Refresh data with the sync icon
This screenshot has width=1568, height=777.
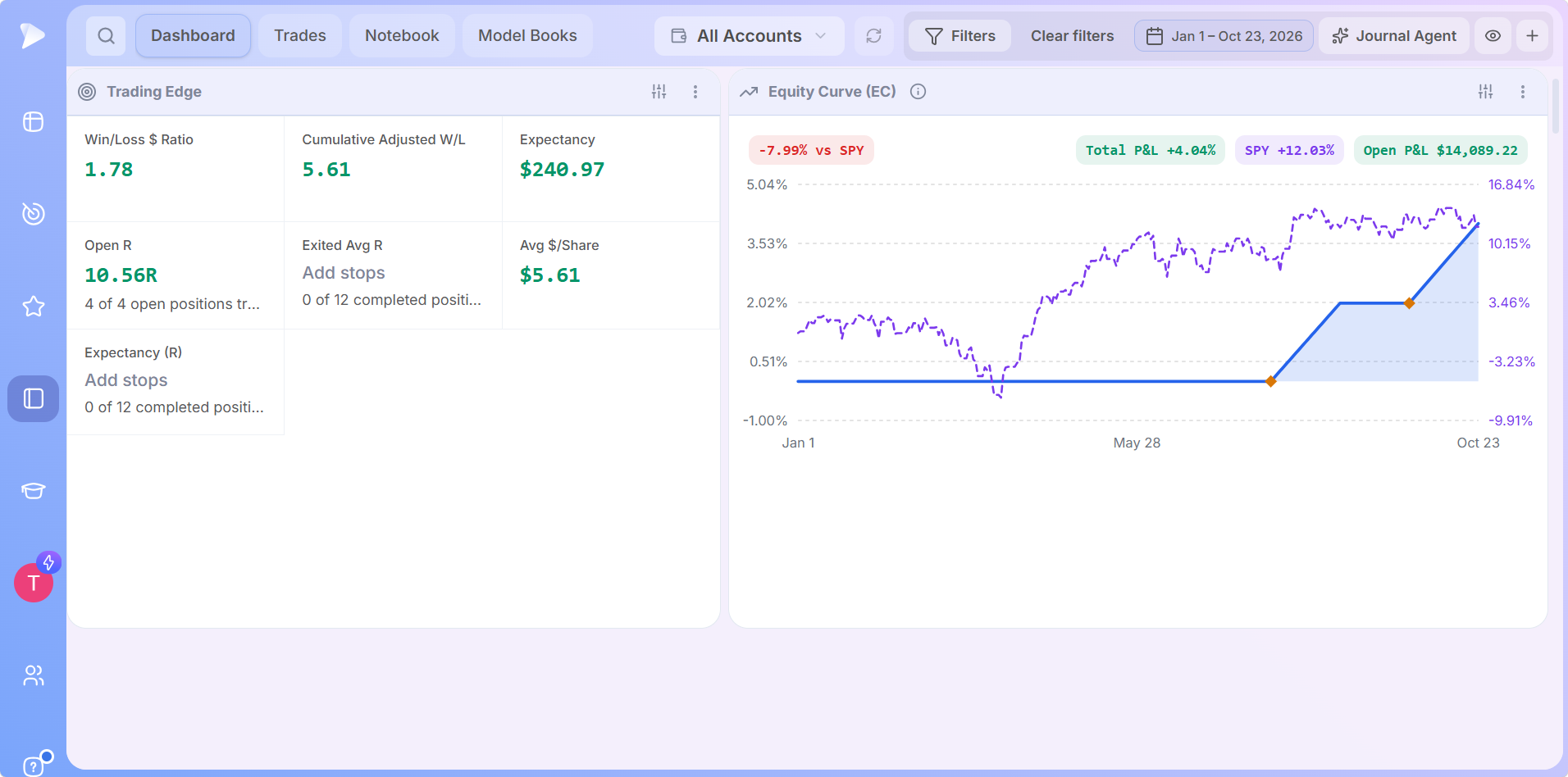[874, 36]
